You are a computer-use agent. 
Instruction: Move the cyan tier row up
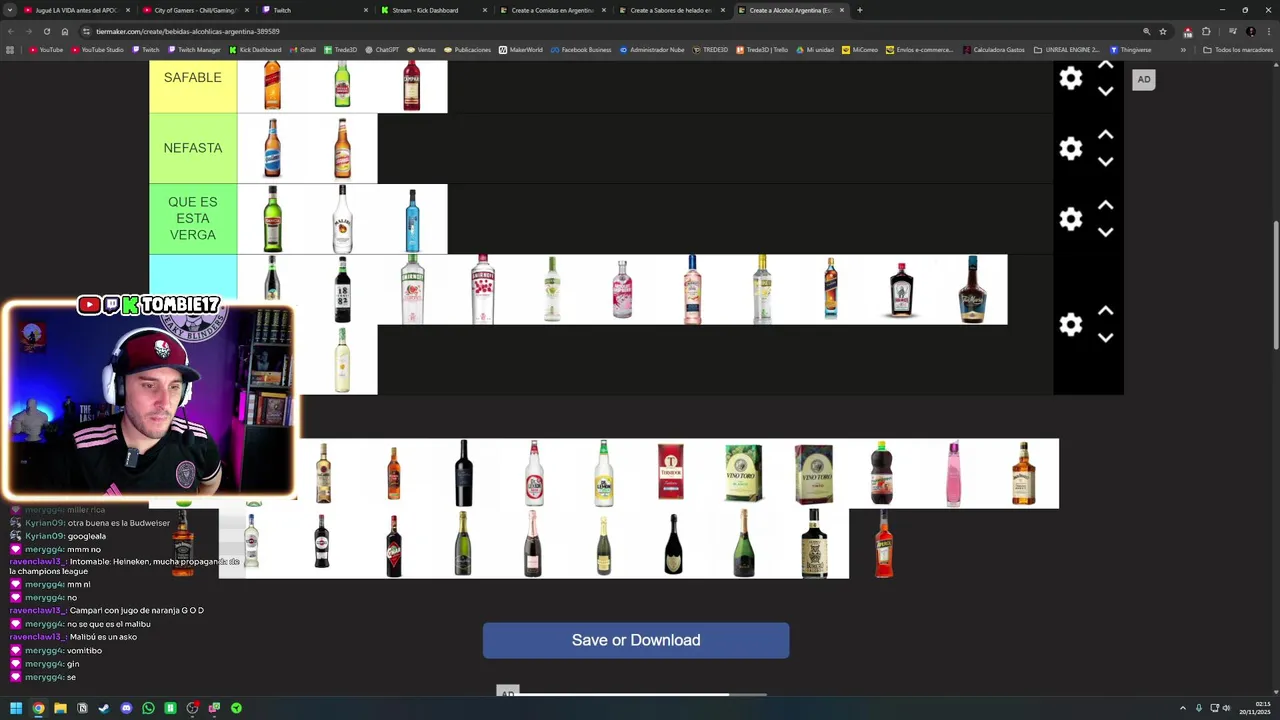coord(1105,311)
